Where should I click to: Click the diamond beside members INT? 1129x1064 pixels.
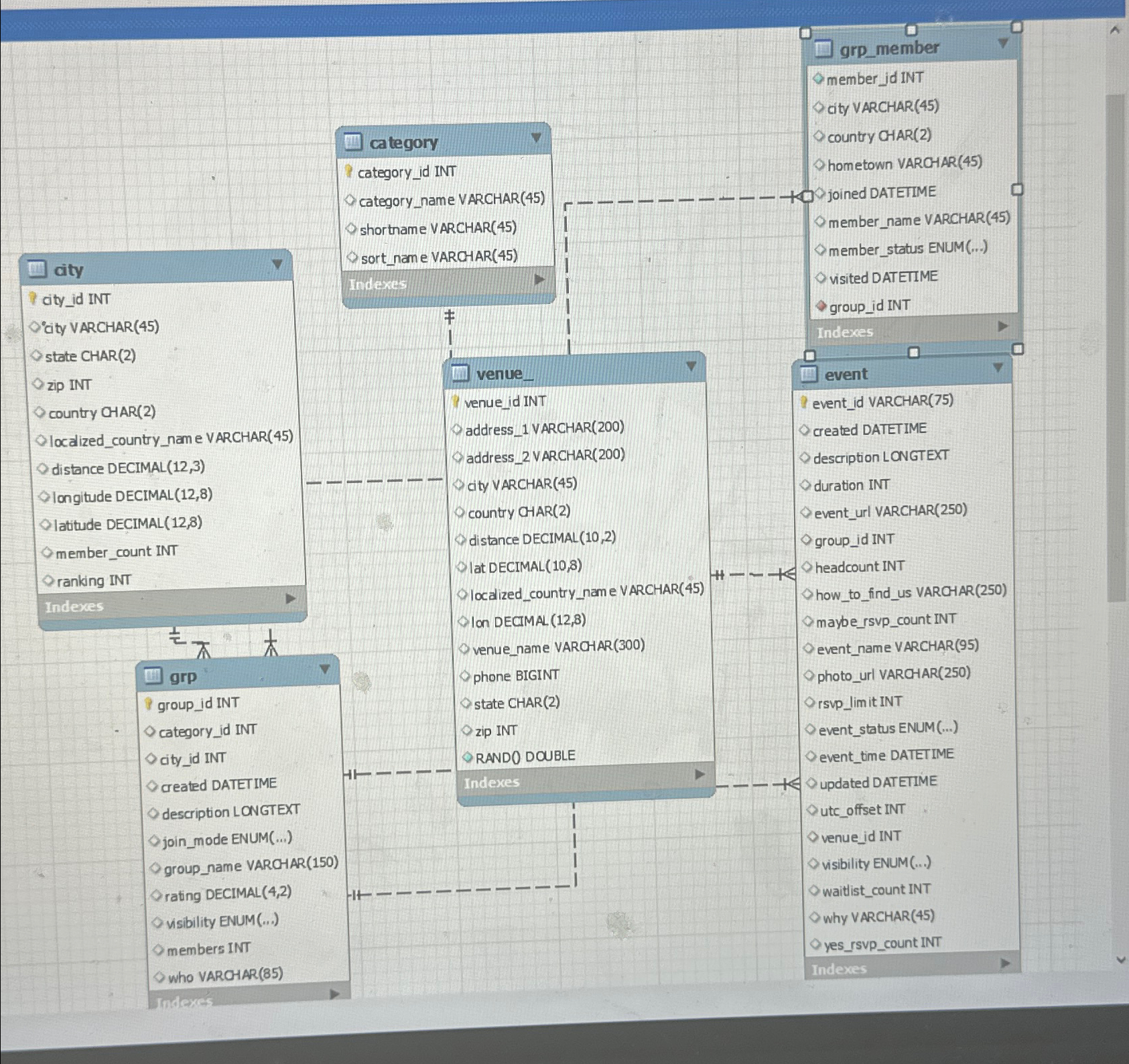click(x=158, y=949)
